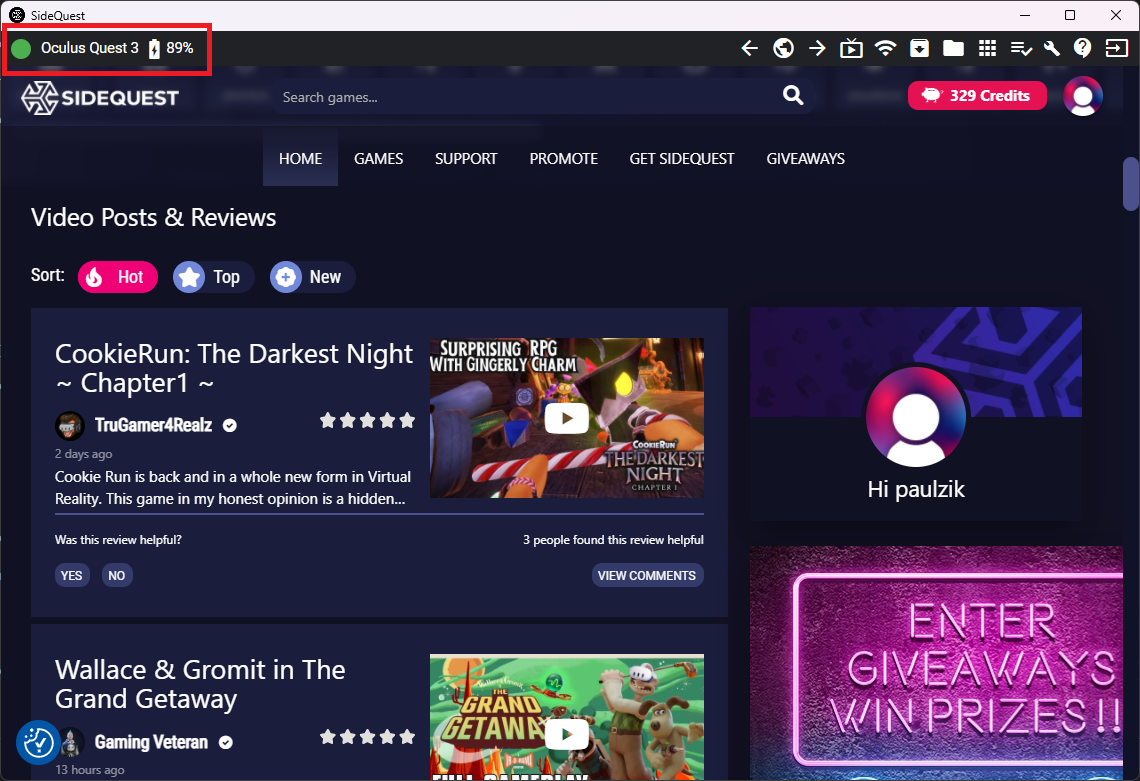The image size is (1140, 781).
Task: Open the CookieRun: The Darkest Night review title
Action: [234, 368]
